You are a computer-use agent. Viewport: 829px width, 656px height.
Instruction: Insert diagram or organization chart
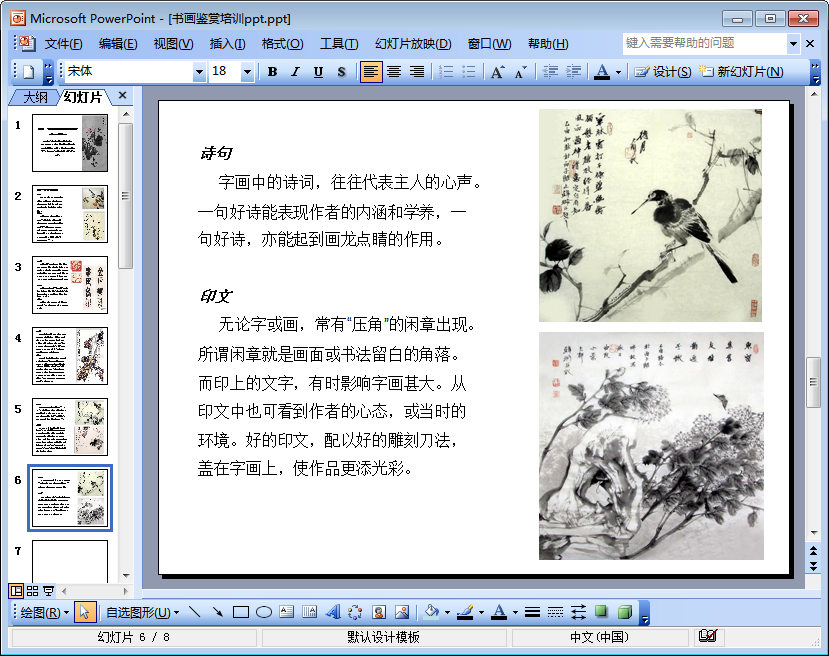pyautogui.click(x=355, y=612)
